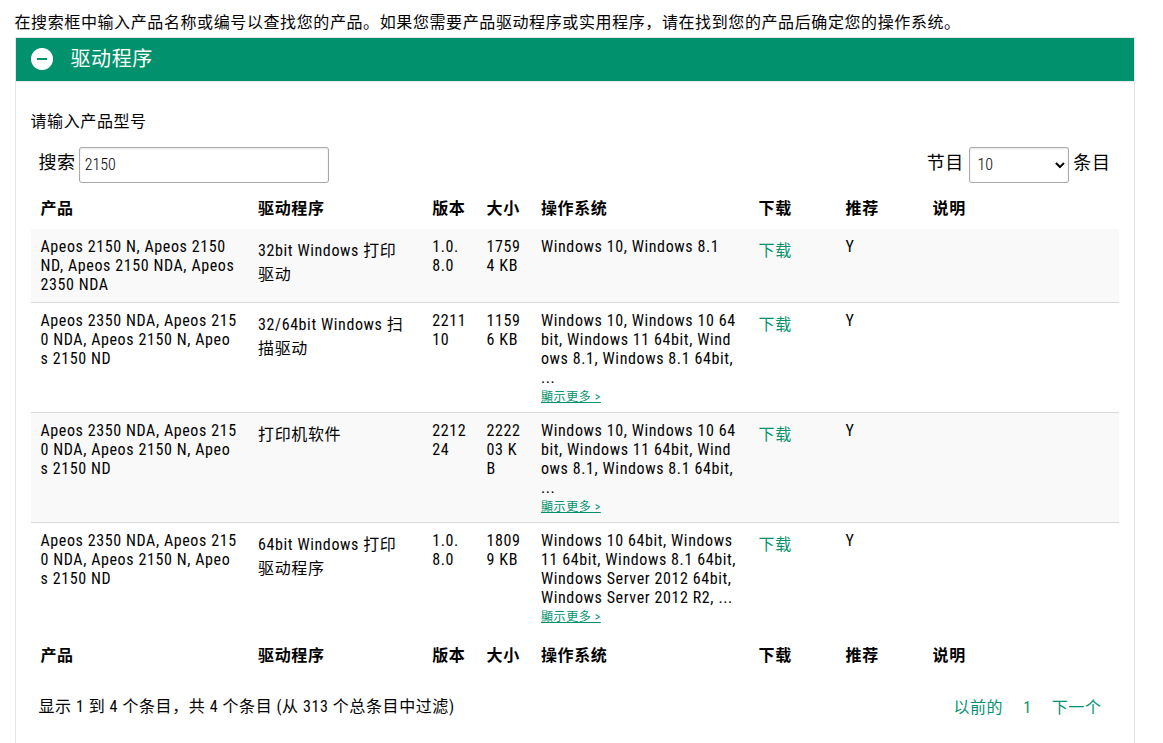1163x743 pixels.
Task: Select the 32bit Windows 打印驱动 name cell
Action: (x=326, y=262)
